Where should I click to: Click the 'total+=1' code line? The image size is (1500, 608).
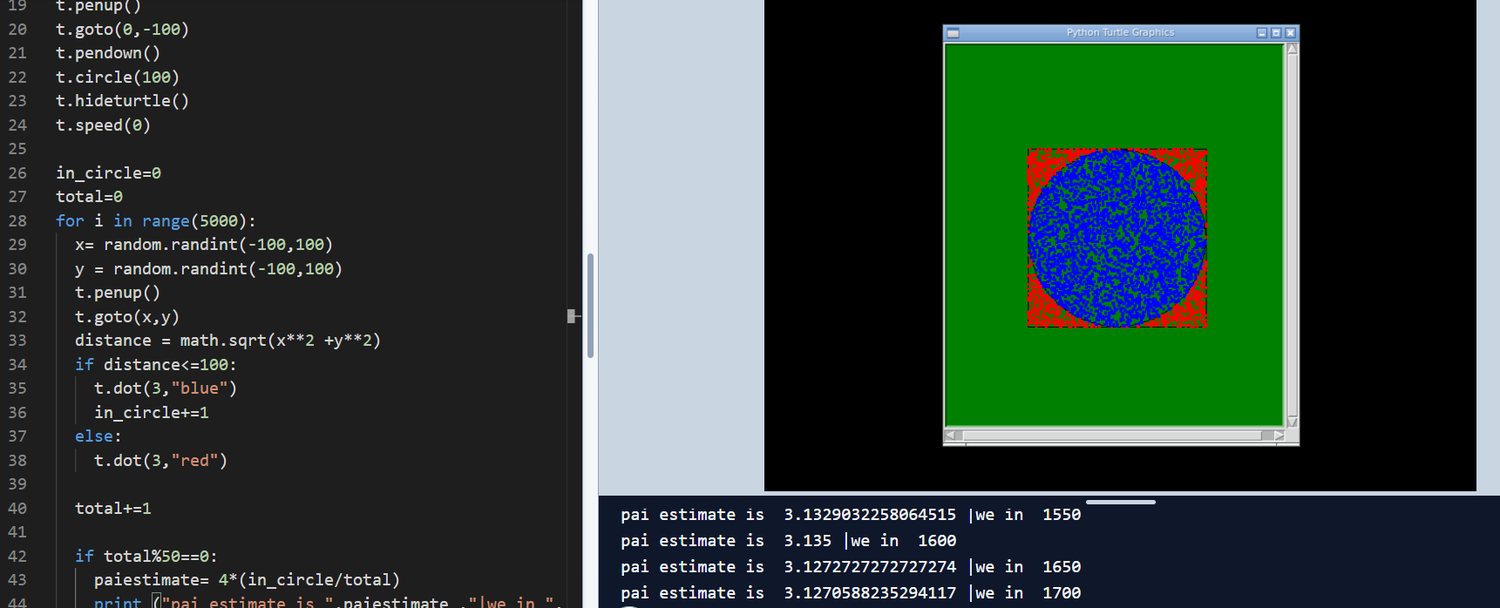(113, 508)
